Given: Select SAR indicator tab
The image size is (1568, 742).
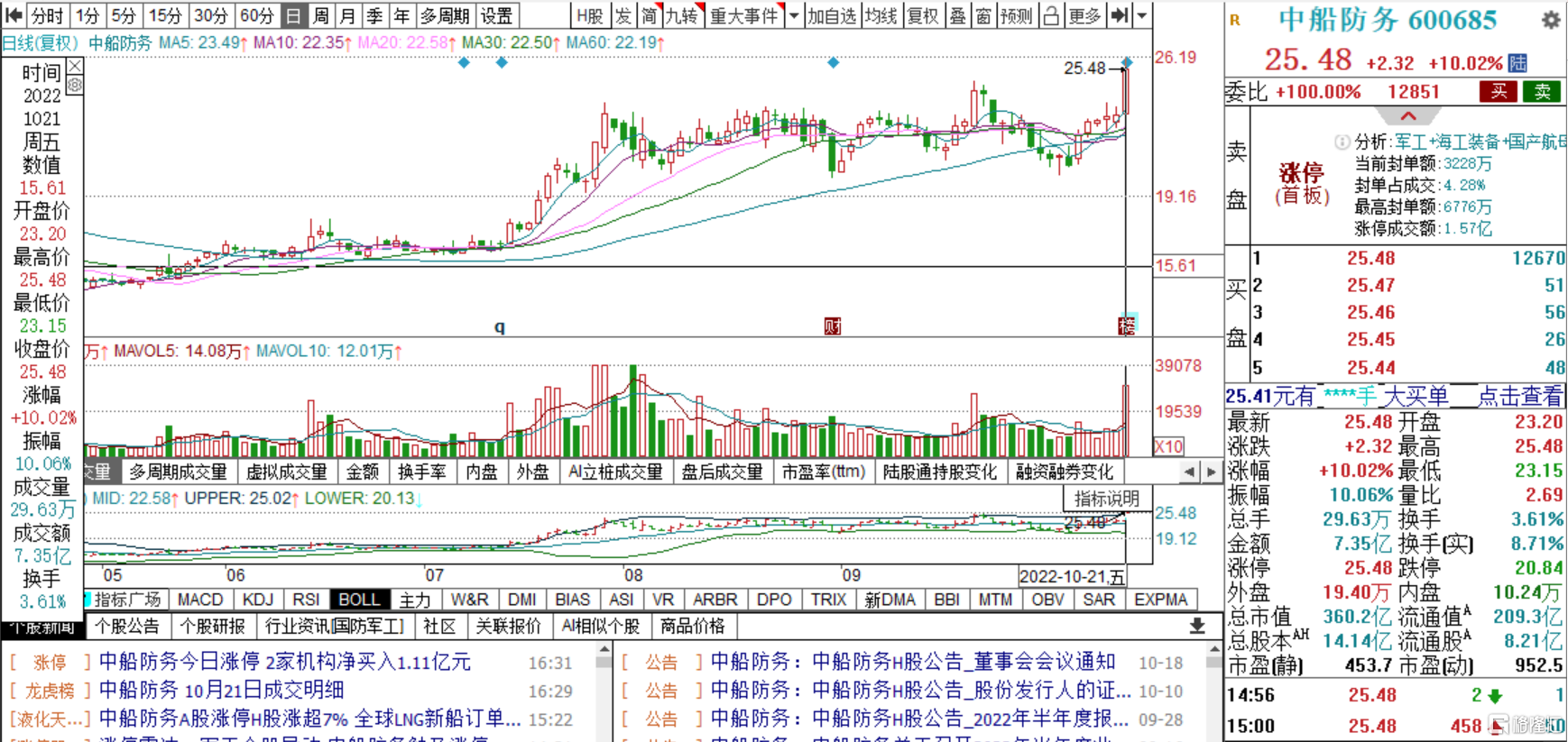Looking at the screenshot, I should click(x=1099, y=600).
